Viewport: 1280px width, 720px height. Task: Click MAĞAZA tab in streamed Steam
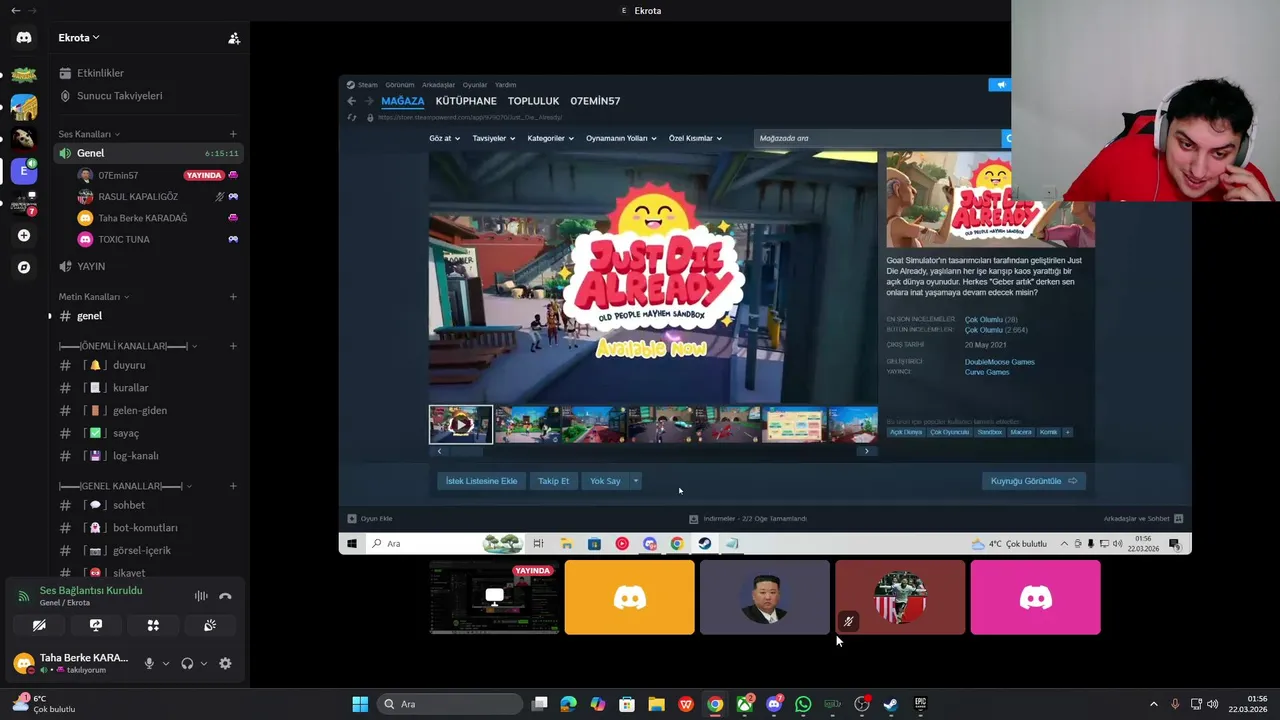[403, 101]
